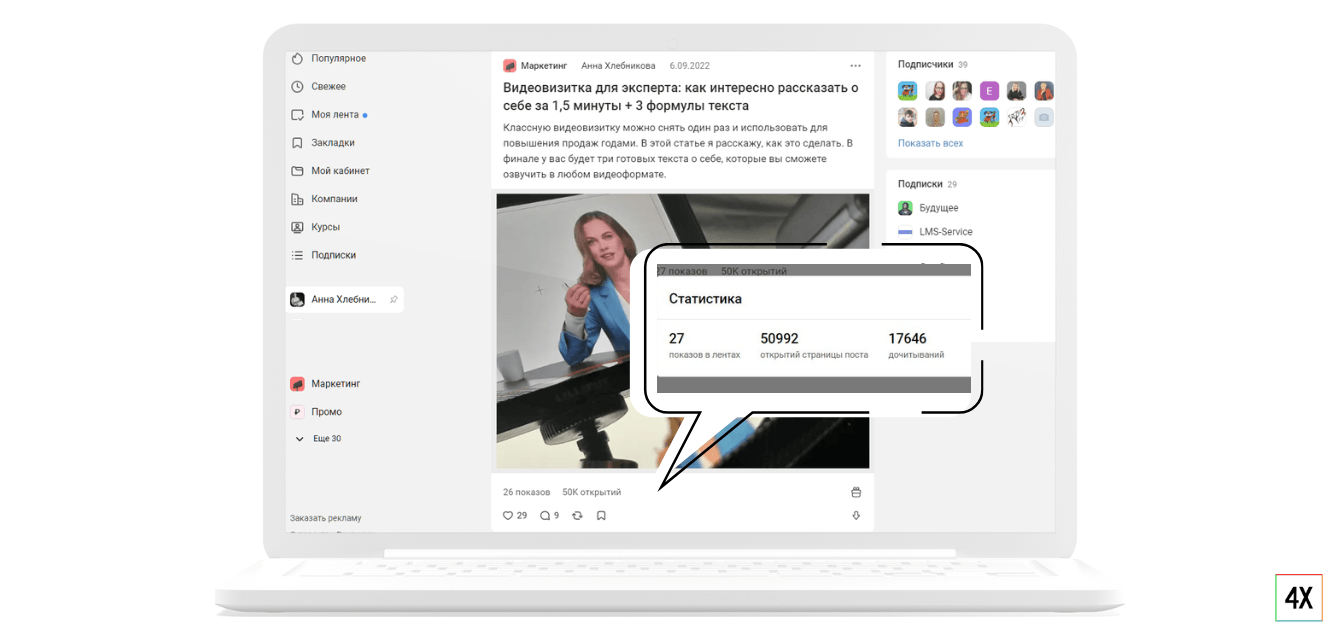Open subscriber avatar with Mario on purple
This screenshot has height=640, width=1340.
[962, 117]
